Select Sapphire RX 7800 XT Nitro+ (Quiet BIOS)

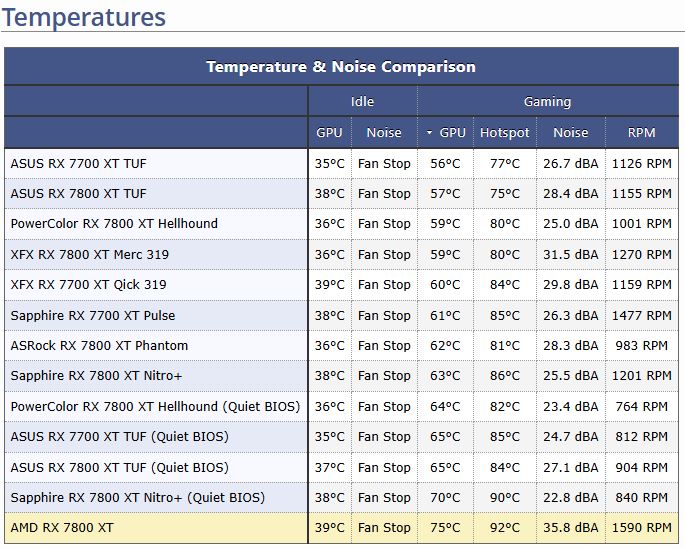[138, 497]
